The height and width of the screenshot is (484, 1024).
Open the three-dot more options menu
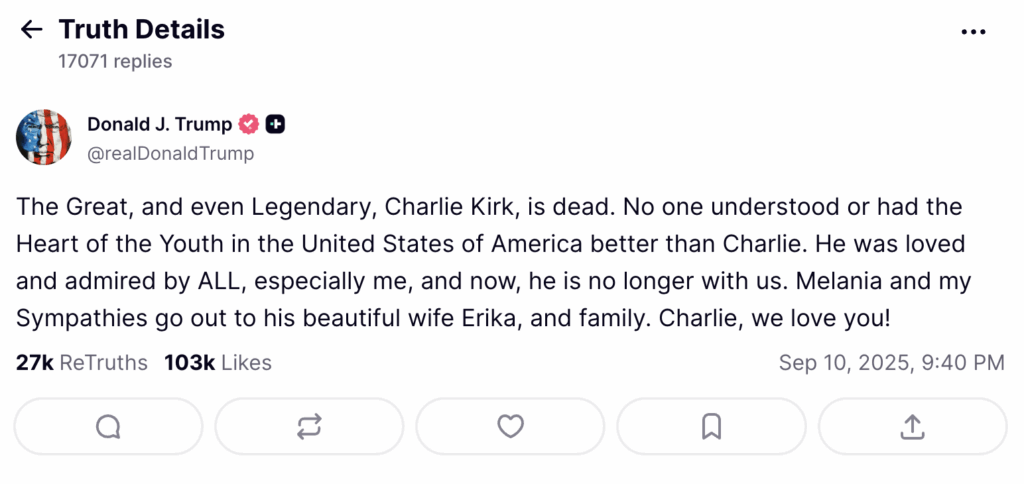(972, 32)
